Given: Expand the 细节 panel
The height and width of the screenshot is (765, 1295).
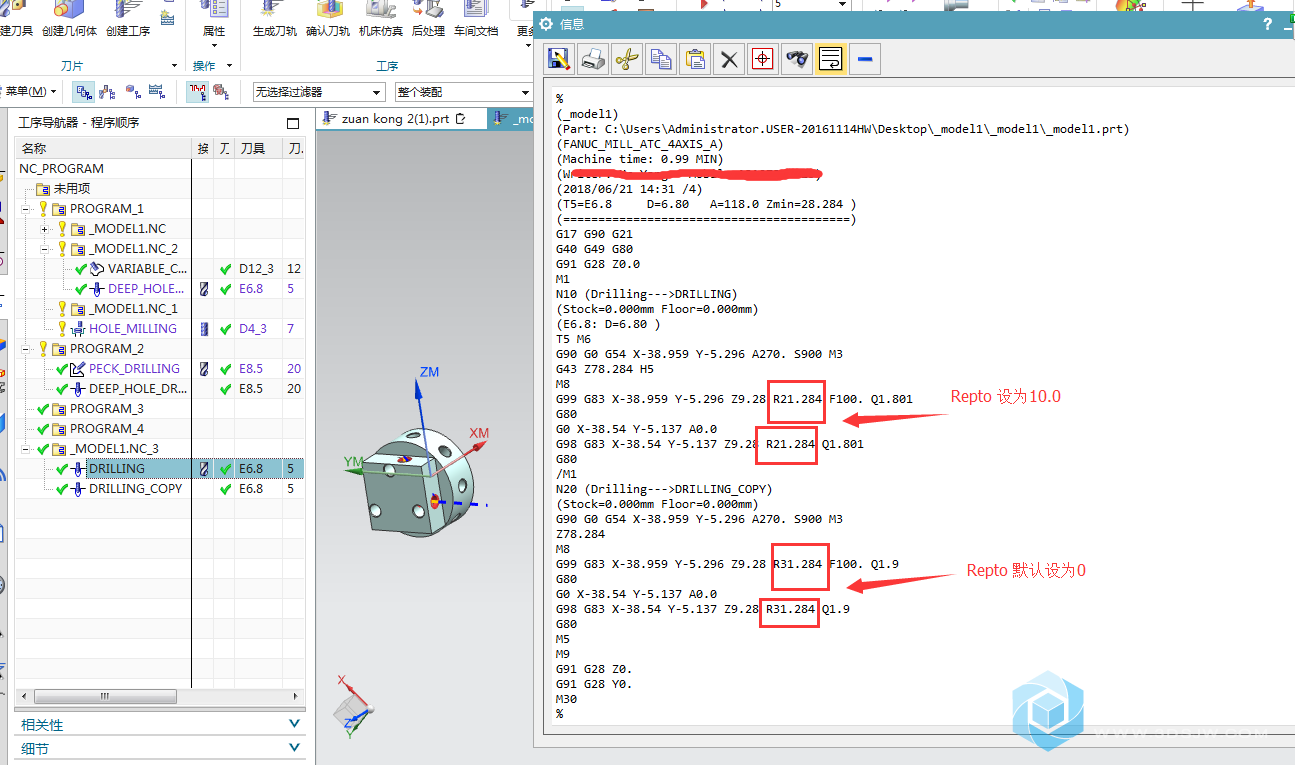Looking at the screenshot, I should pos(160,749).
